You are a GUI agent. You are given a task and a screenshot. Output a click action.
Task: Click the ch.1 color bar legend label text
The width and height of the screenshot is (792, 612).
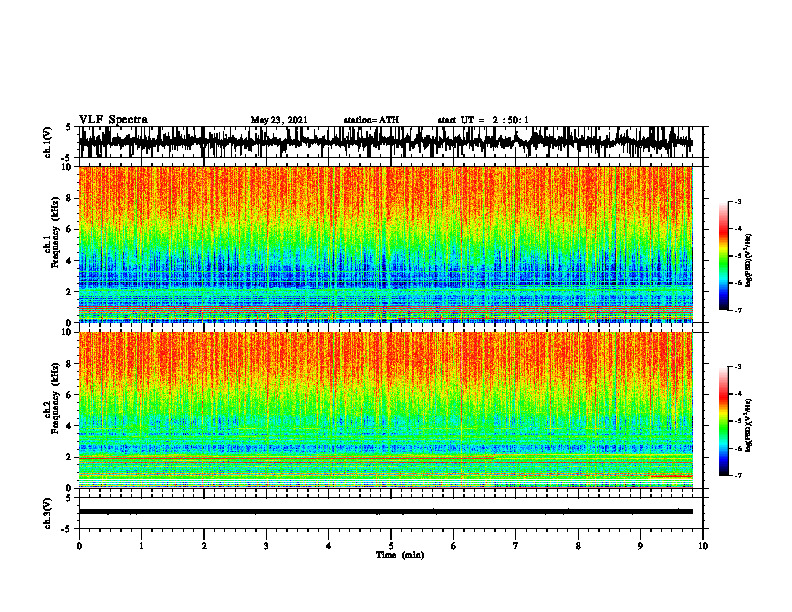(x=748, y=260)
